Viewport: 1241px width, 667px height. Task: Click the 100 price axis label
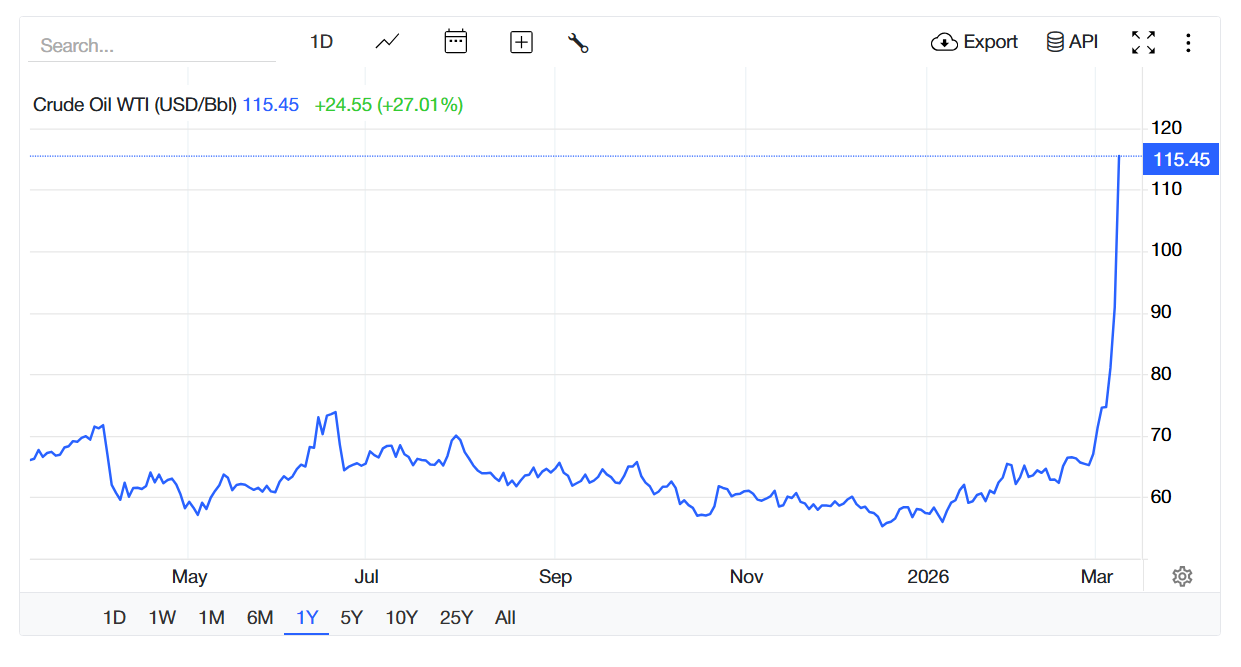pos(1167,250)
